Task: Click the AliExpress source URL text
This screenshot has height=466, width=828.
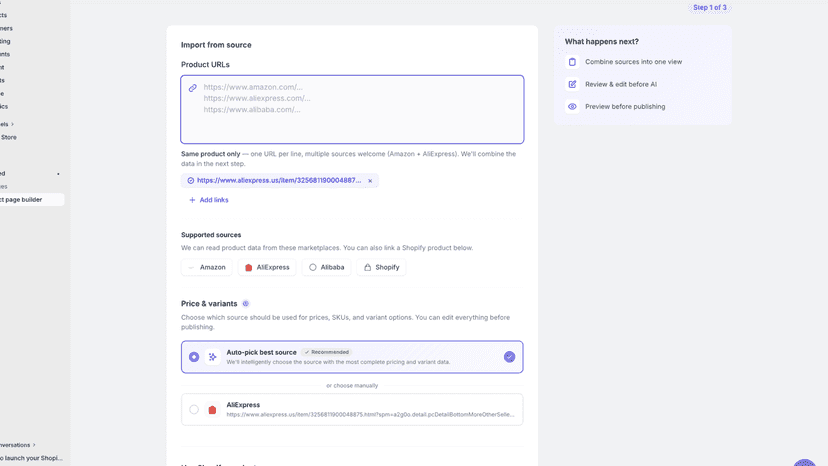Action: tap(370, 415)
